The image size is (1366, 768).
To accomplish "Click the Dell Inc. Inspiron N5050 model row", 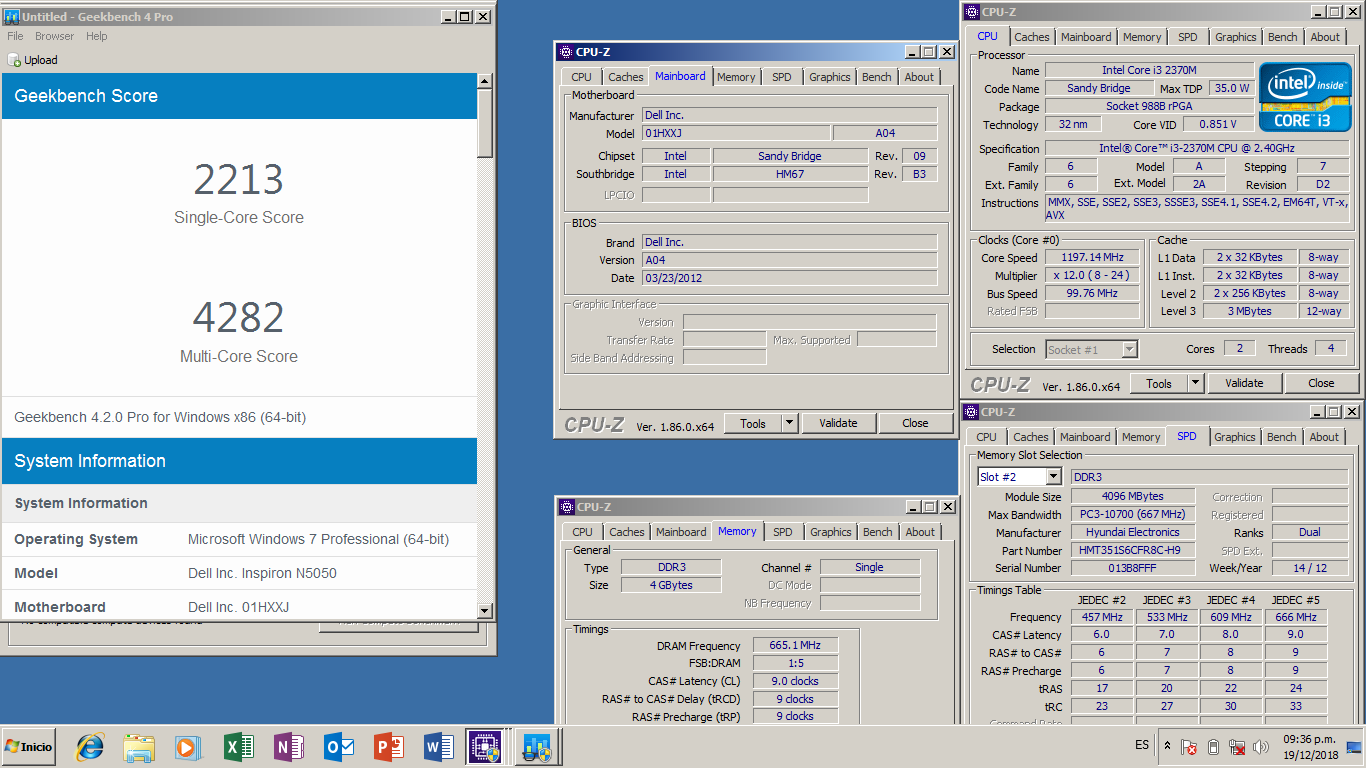I will click(x=239, y=573).
